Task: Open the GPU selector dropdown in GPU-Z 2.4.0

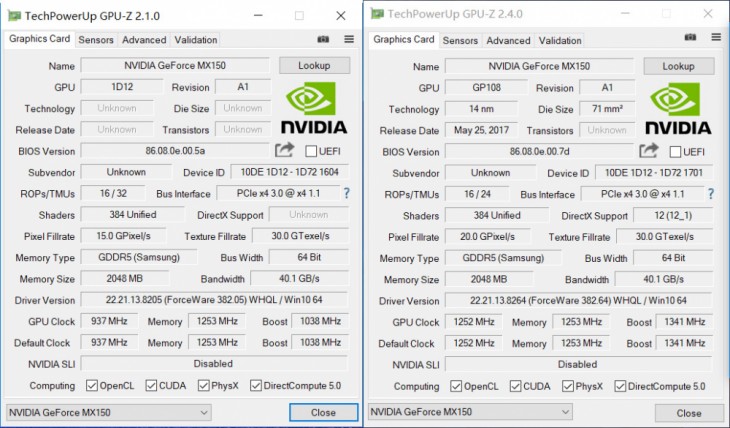Action: click(470, 412)
